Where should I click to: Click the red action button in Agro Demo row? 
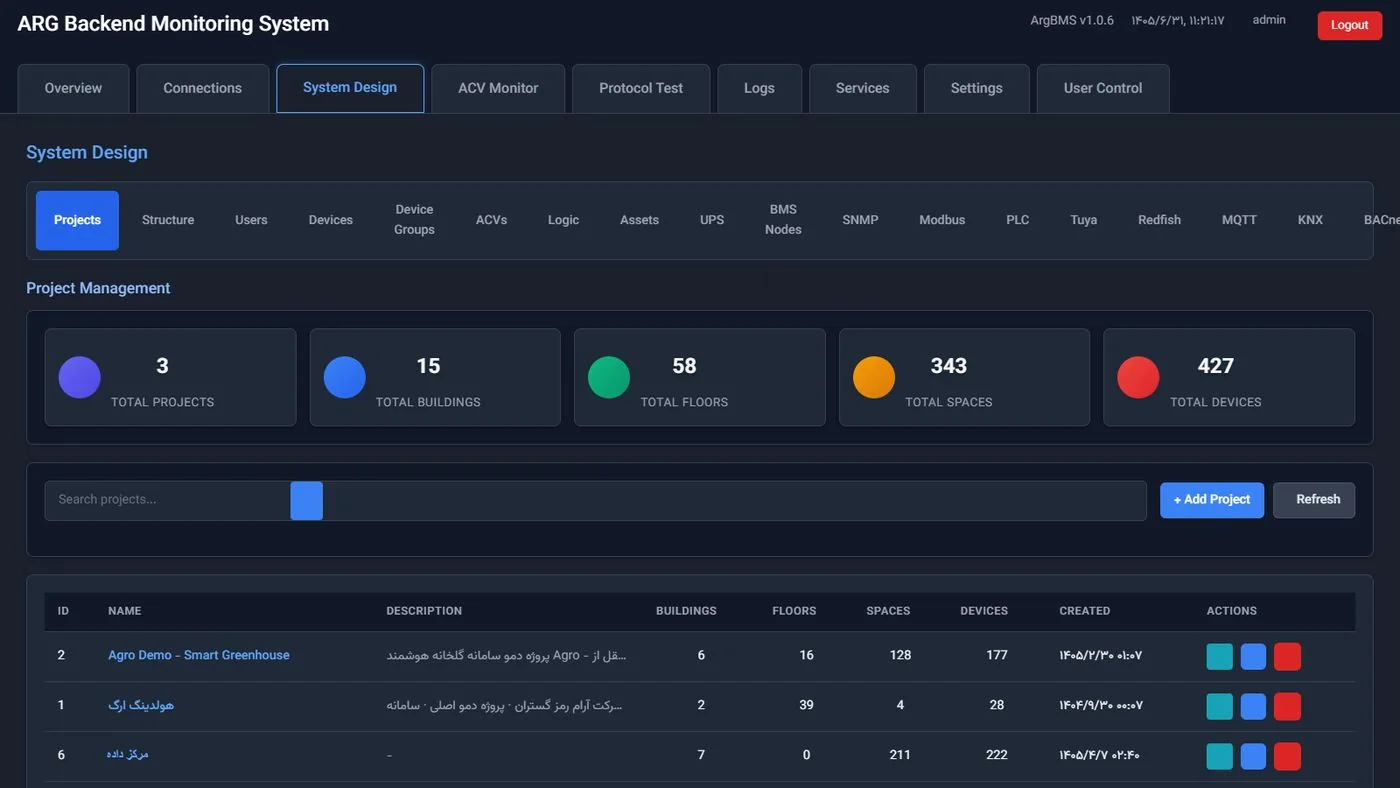pyautogui.click(x=1287, y=656)
